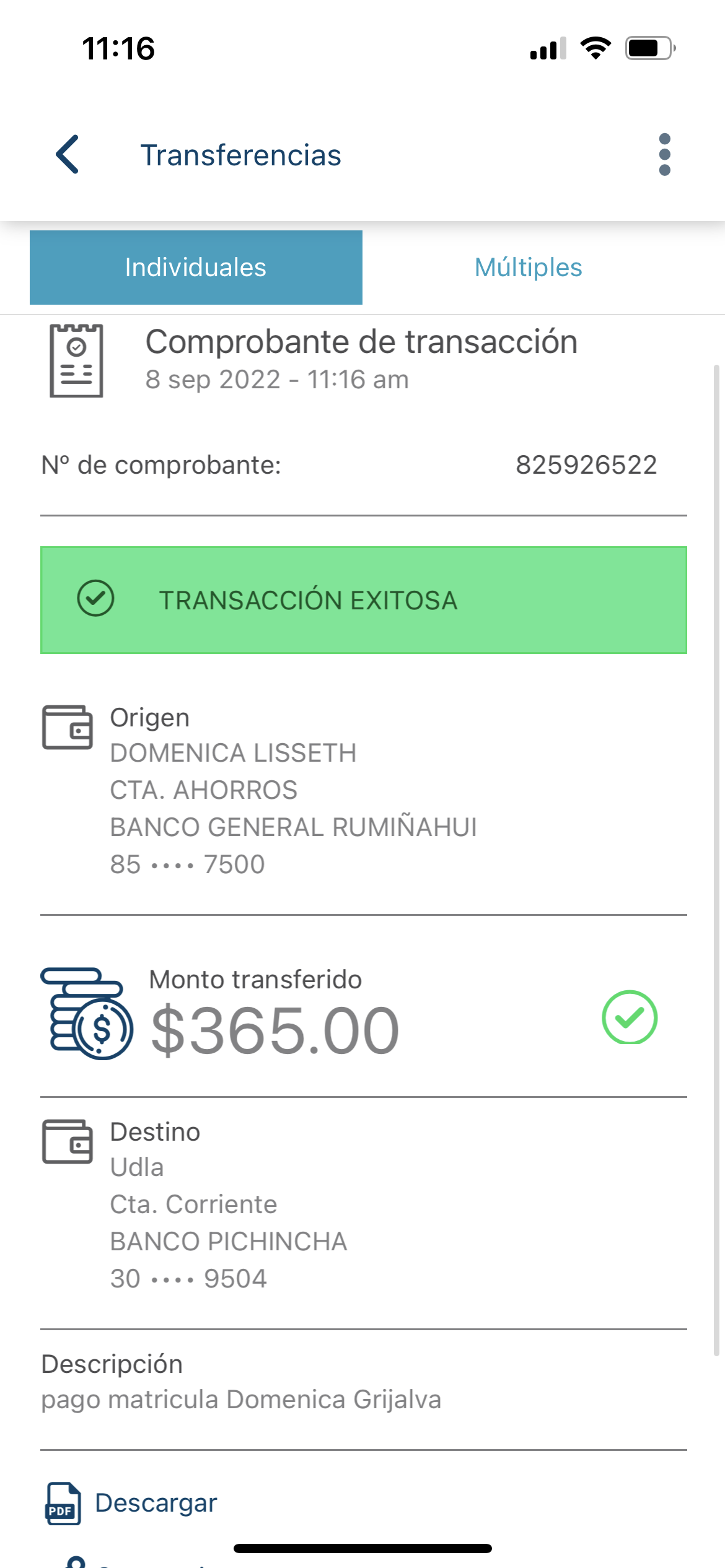
Task: Tap the home indicator bar
Action: point(362,1548)
